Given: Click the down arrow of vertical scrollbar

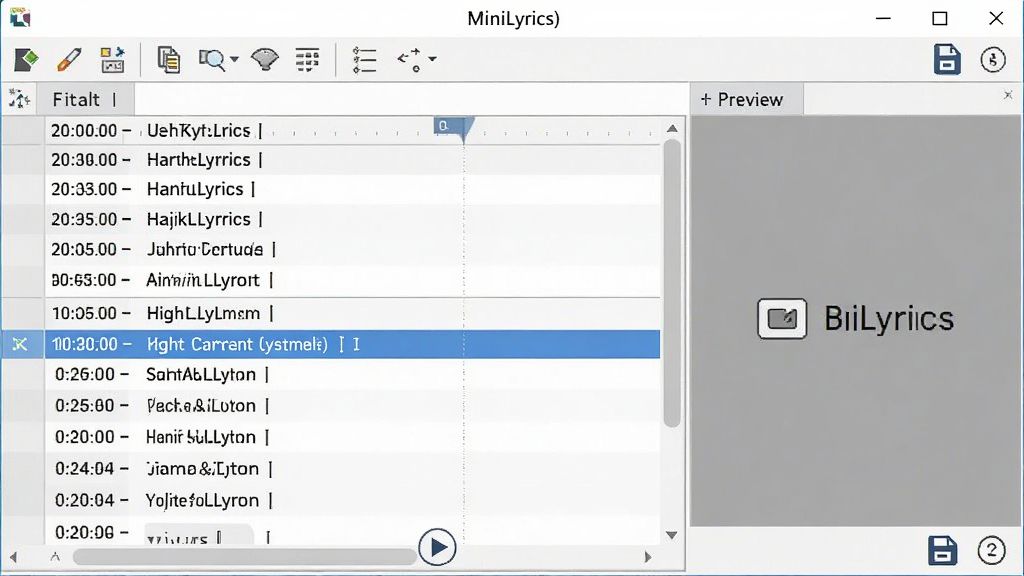Looking at the screenshot, I should point(672,535).
